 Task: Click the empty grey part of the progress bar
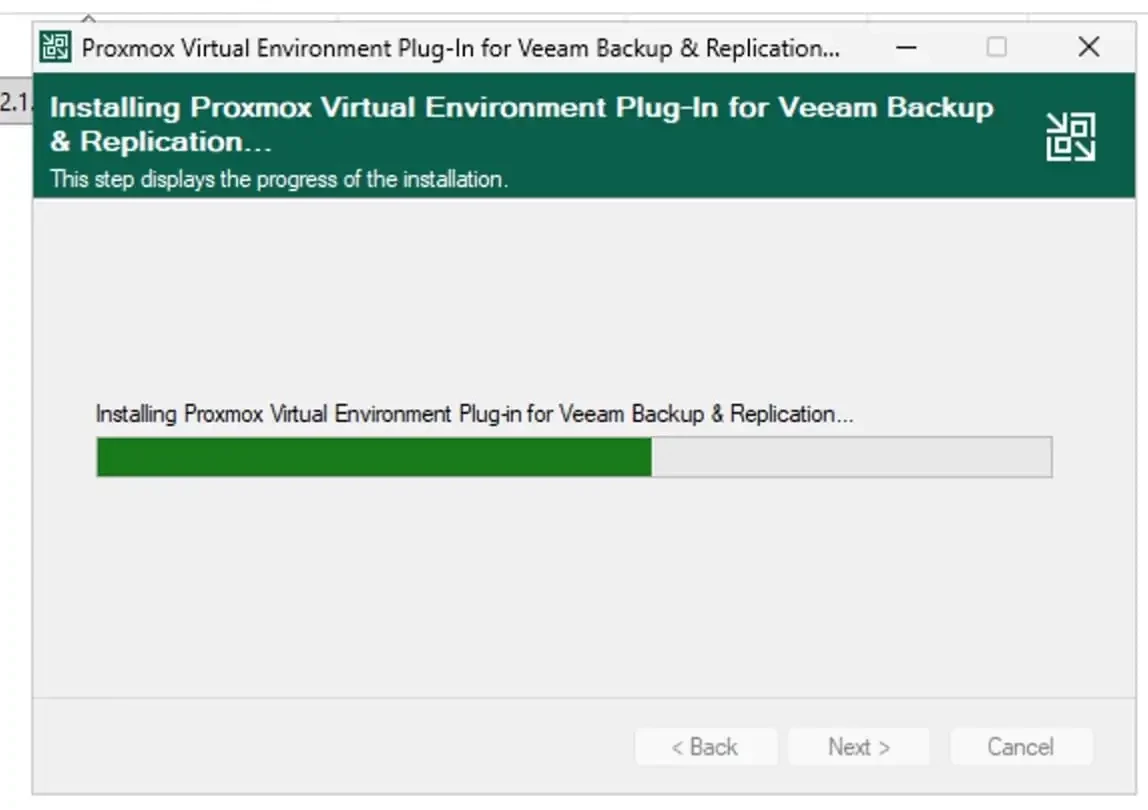[x=850, y=457]
